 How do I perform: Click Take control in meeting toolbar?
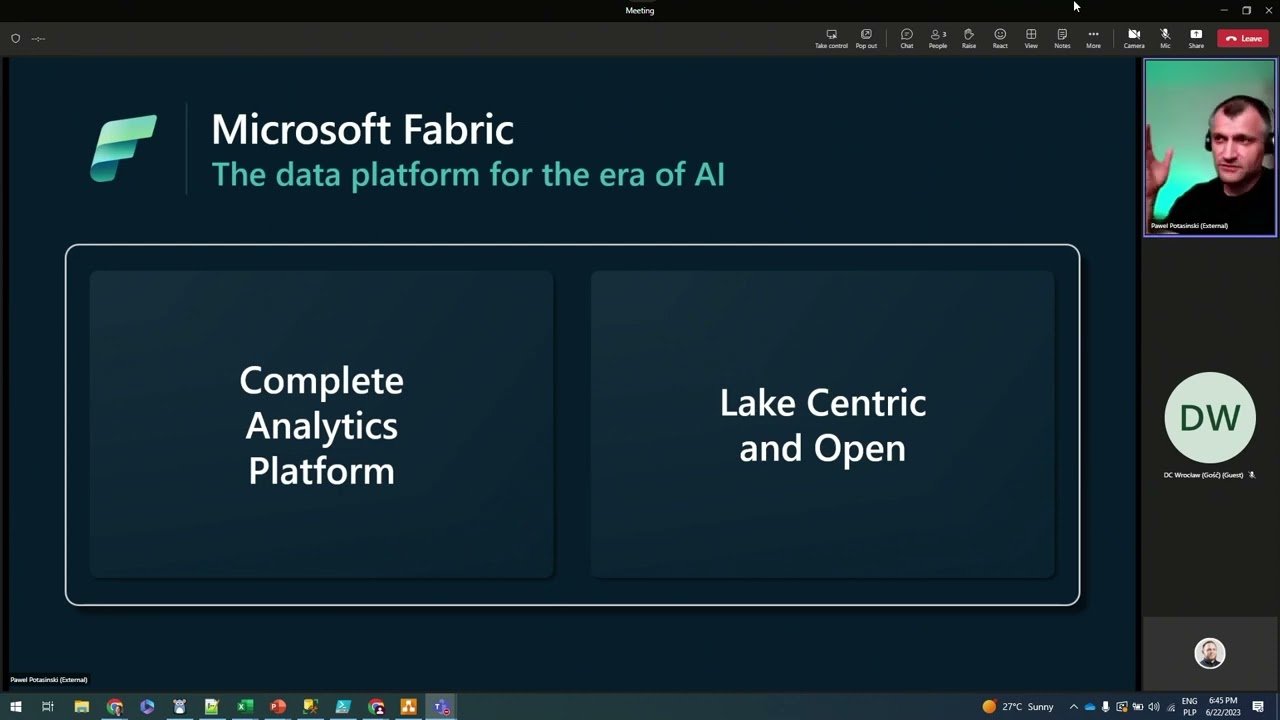coord(831,38)
